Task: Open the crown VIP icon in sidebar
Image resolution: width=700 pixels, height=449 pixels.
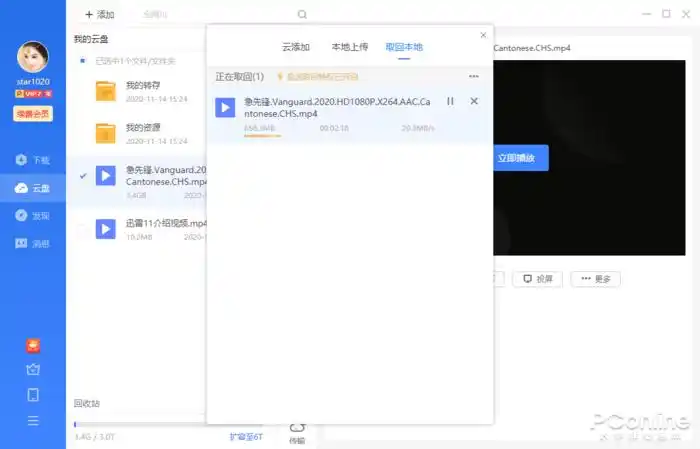Action: pos(33,370)
